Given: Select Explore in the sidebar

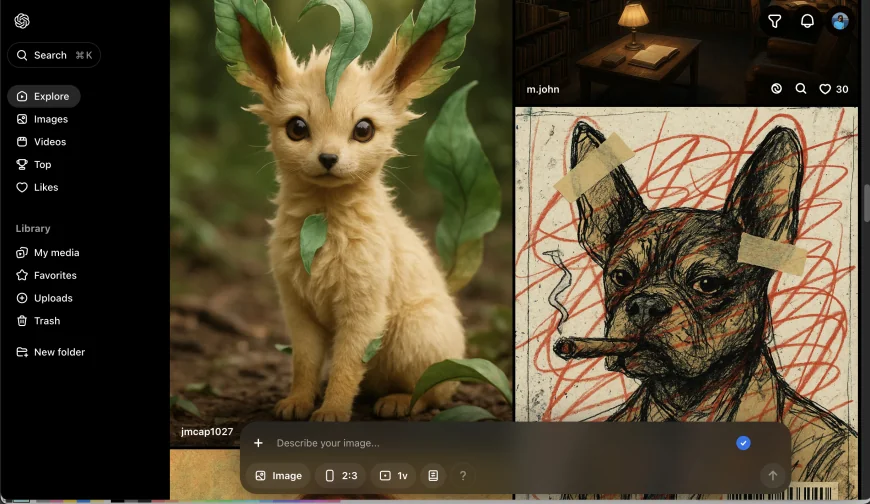Looking at the screenshot, I should pos(44,96).
